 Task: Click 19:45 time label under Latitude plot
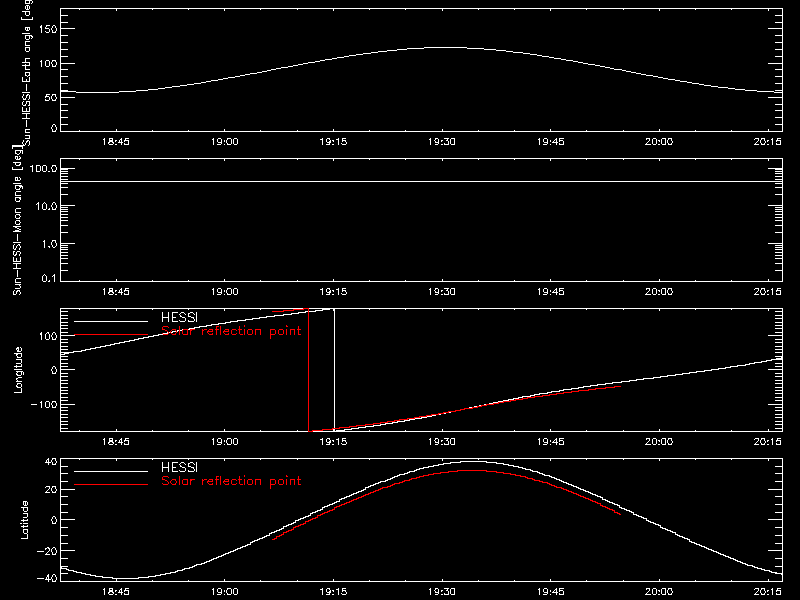[x=551, y=592]
